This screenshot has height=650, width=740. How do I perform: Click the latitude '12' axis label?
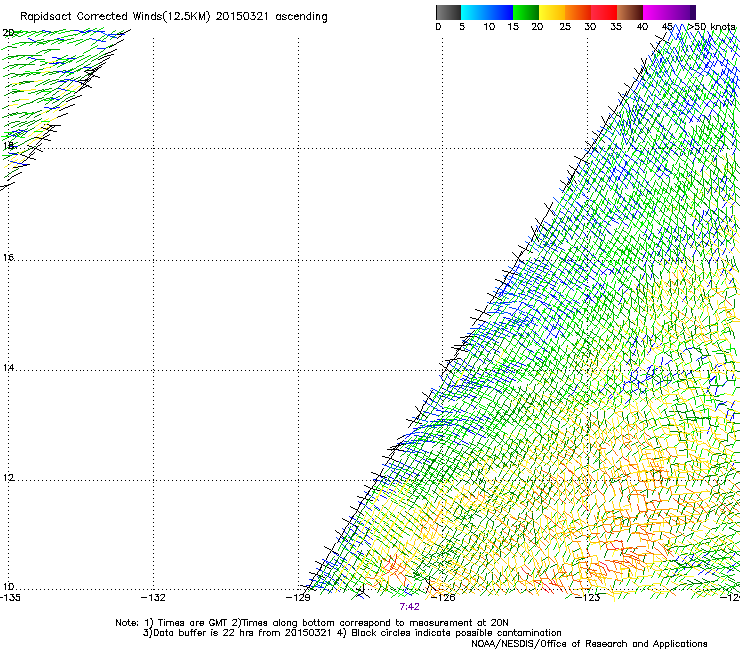8,477
